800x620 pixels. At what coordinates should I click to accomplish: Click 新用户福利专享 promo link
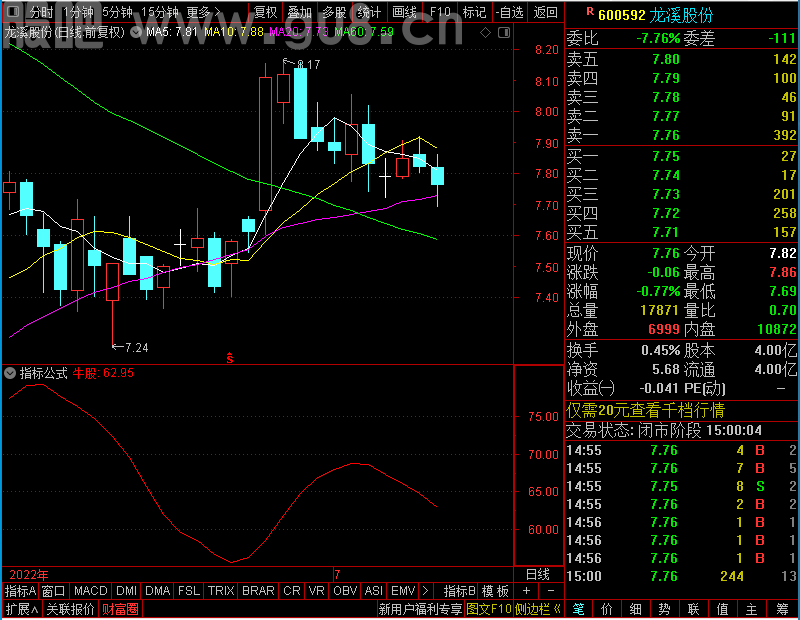(420, 609)
